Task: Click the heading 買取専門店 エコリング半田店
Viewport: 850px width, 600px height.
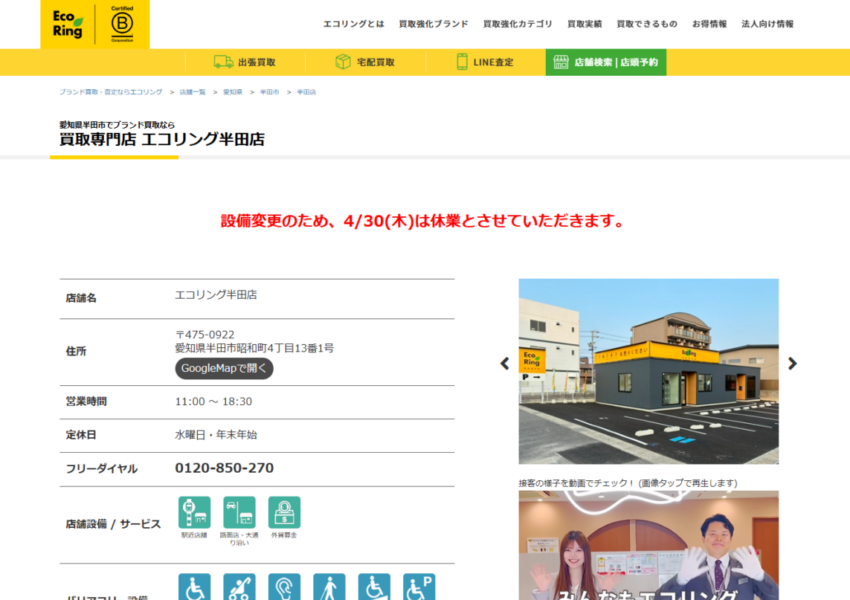Action: 162,139
